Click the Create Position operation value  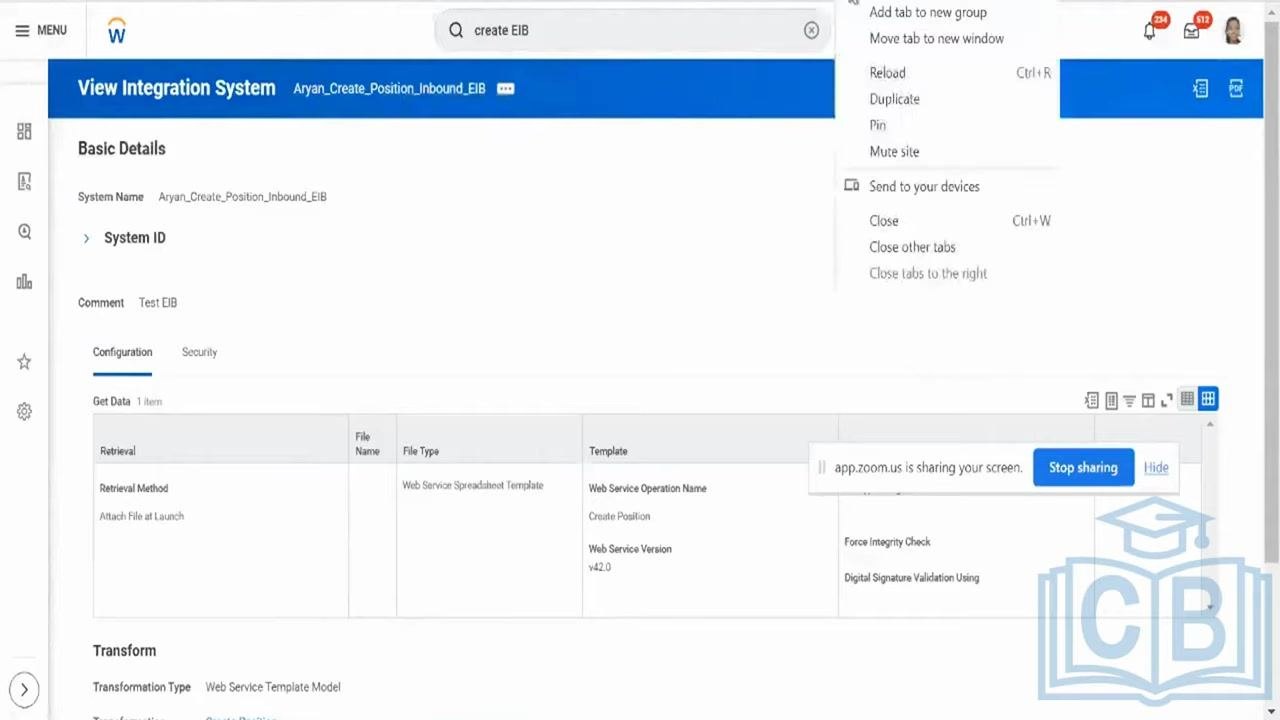tap(619, 516)
